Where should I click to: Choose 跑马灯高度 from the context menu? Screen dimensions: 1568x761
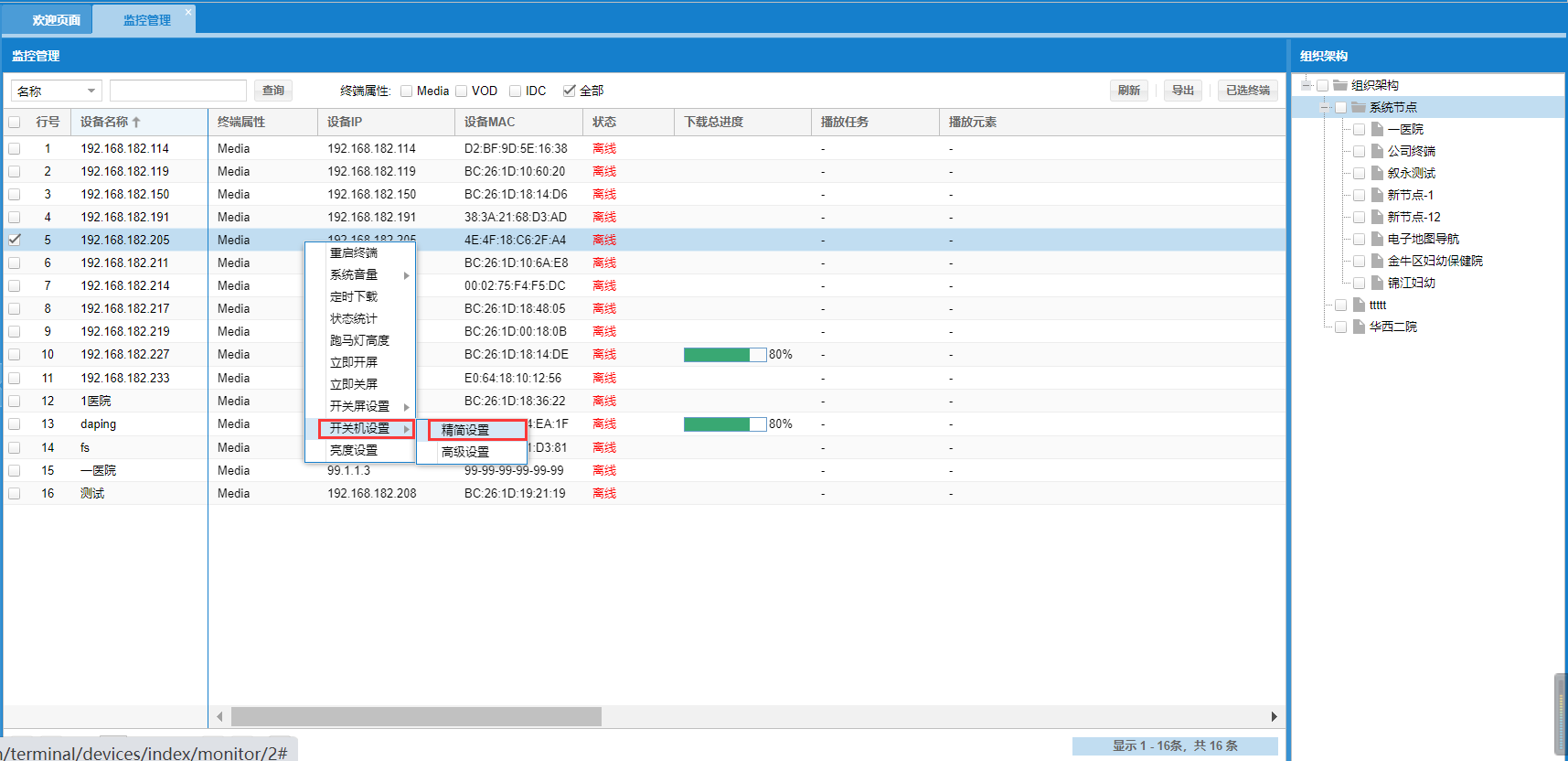pos(360,340)
